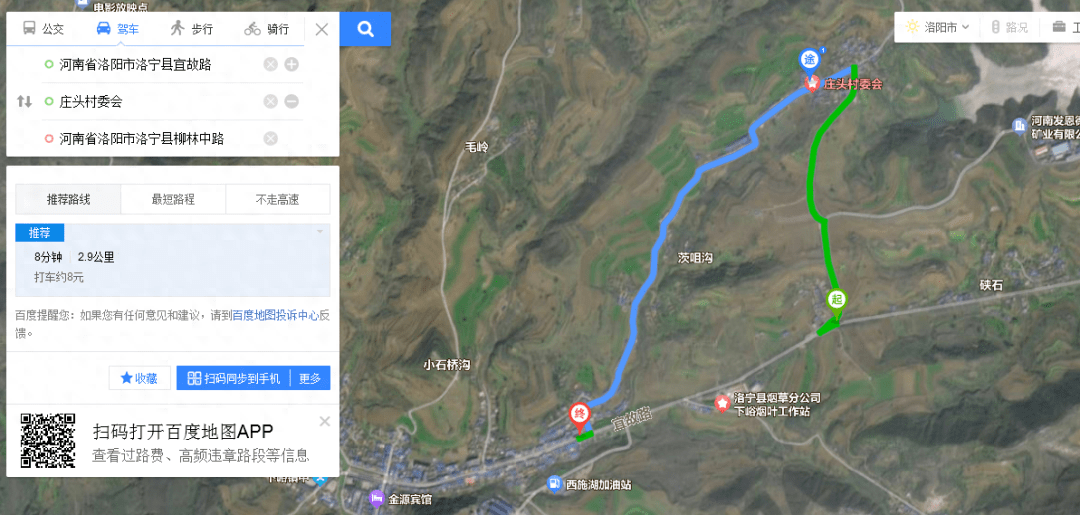Swap start and destination arrows icon
The width and height of the screenshot is (1080, 515).
pos(25,102)
